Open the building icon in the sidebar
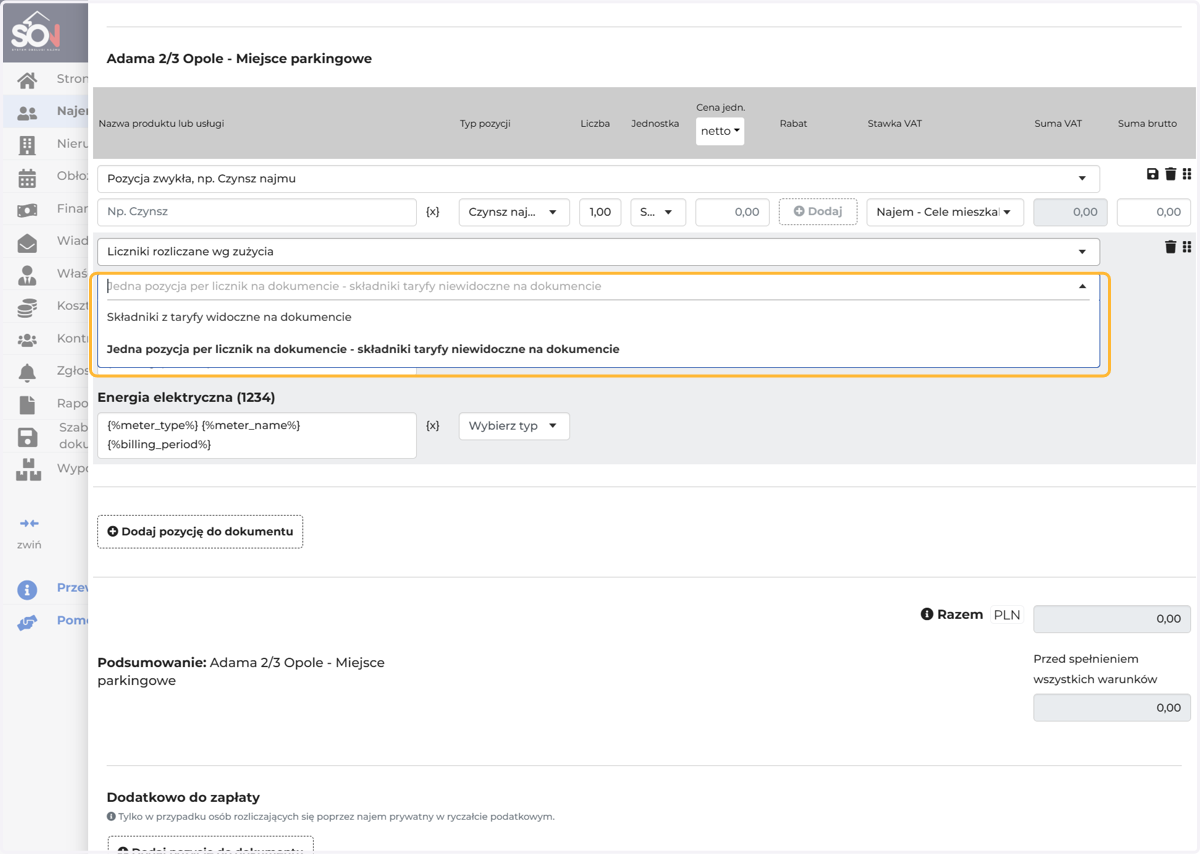The image size is (1200, 854). point(27,146)
